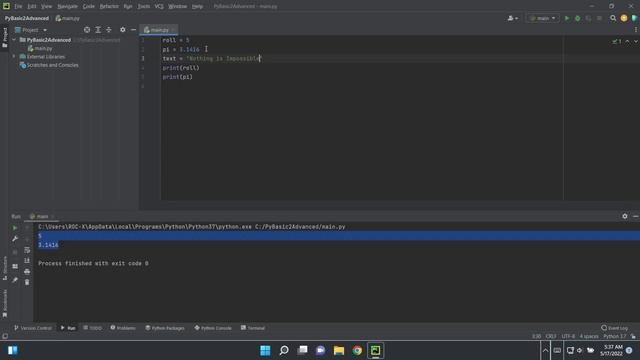Open the TODO tool window
Viewport: 640px width, 360px height.
92,328
